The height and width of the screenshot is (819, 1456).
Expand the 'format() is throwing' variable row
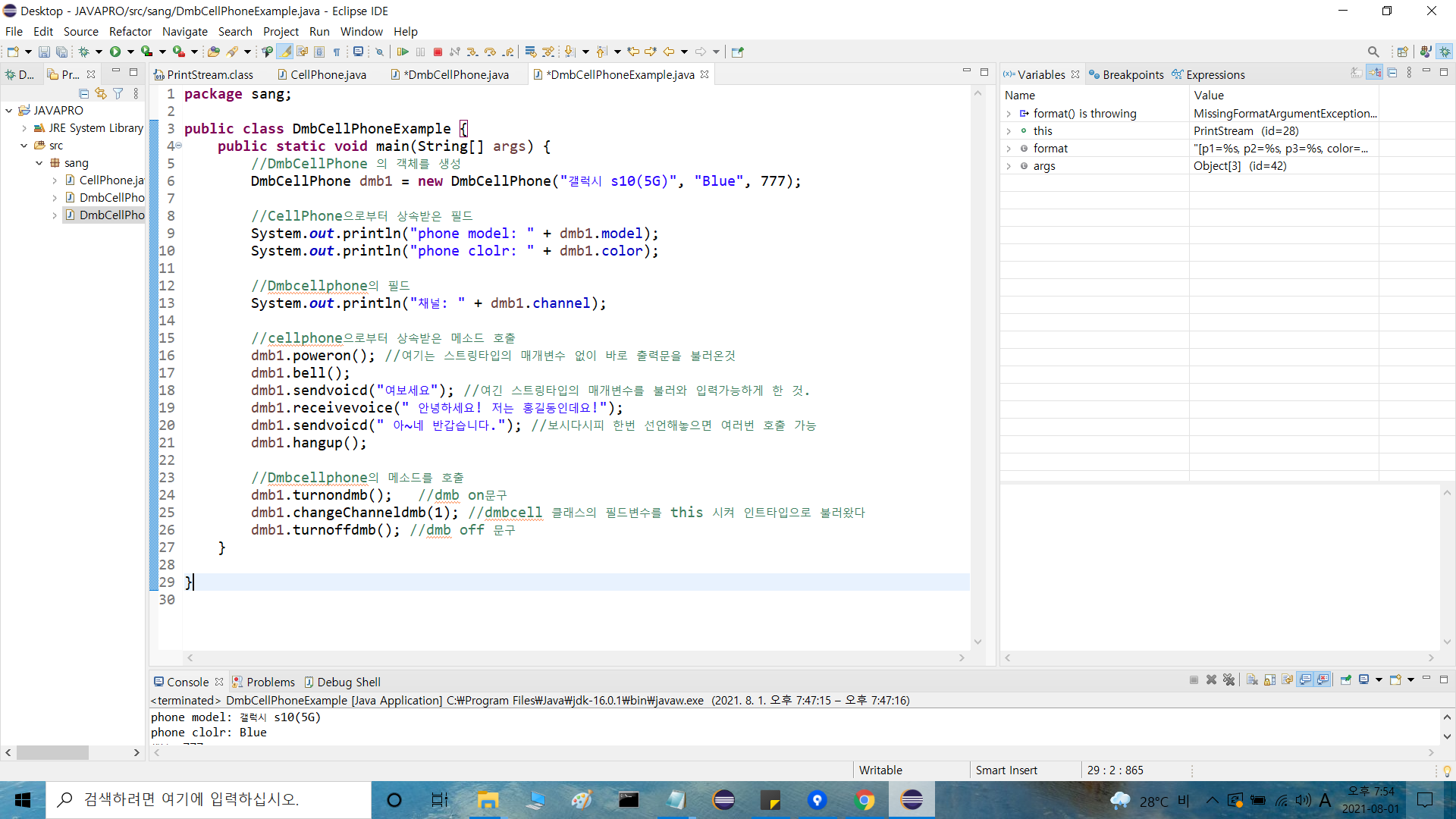tap(1009, 114)
